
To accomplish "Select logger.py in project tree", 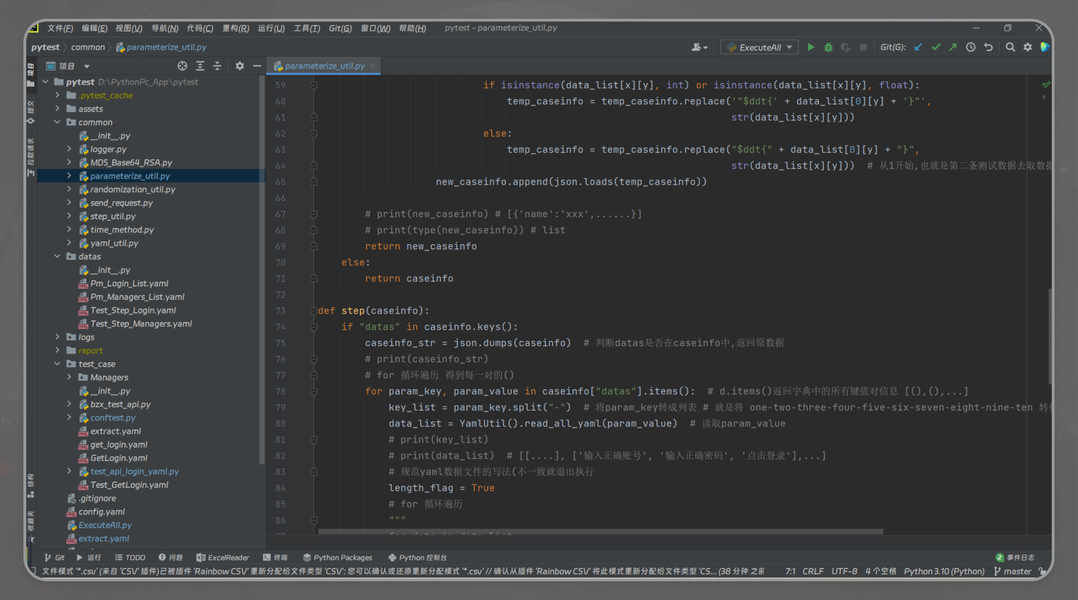I will coord(109,149).
